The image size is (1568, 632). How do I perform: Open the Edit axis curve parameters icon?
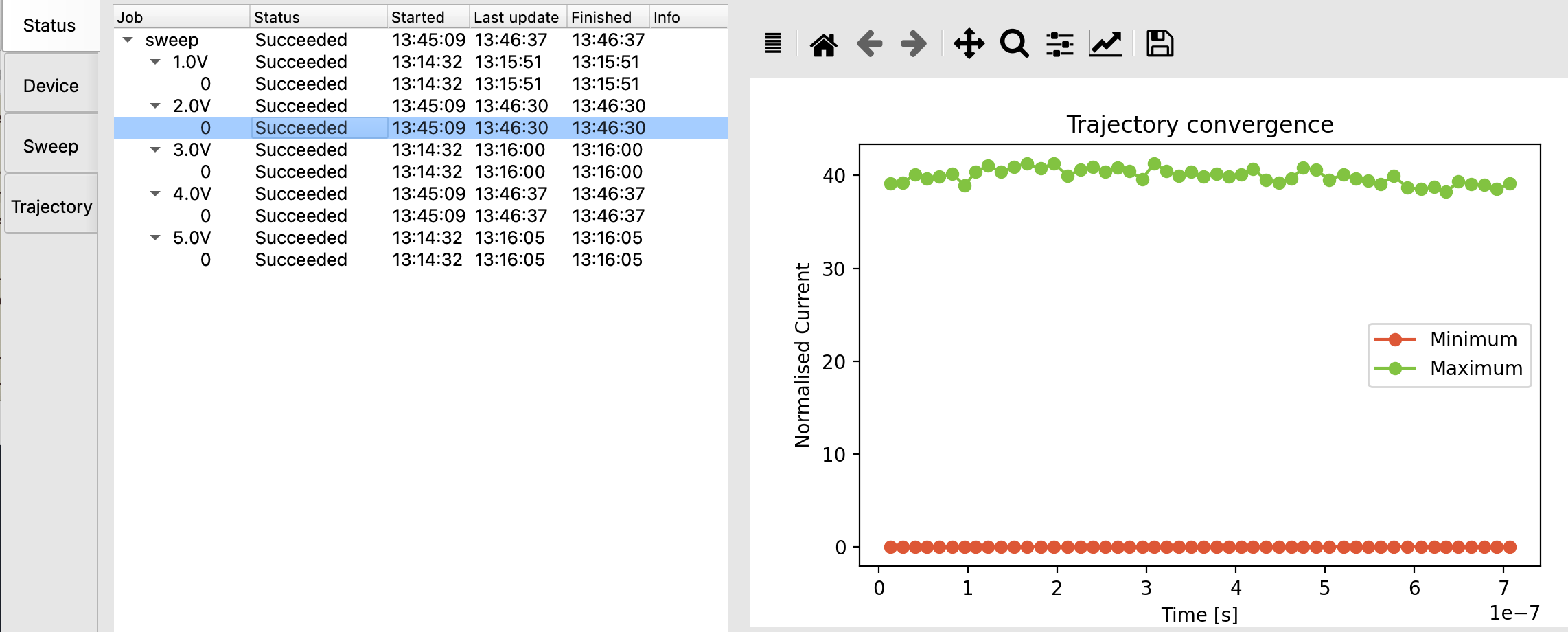tap(1105, 44)
